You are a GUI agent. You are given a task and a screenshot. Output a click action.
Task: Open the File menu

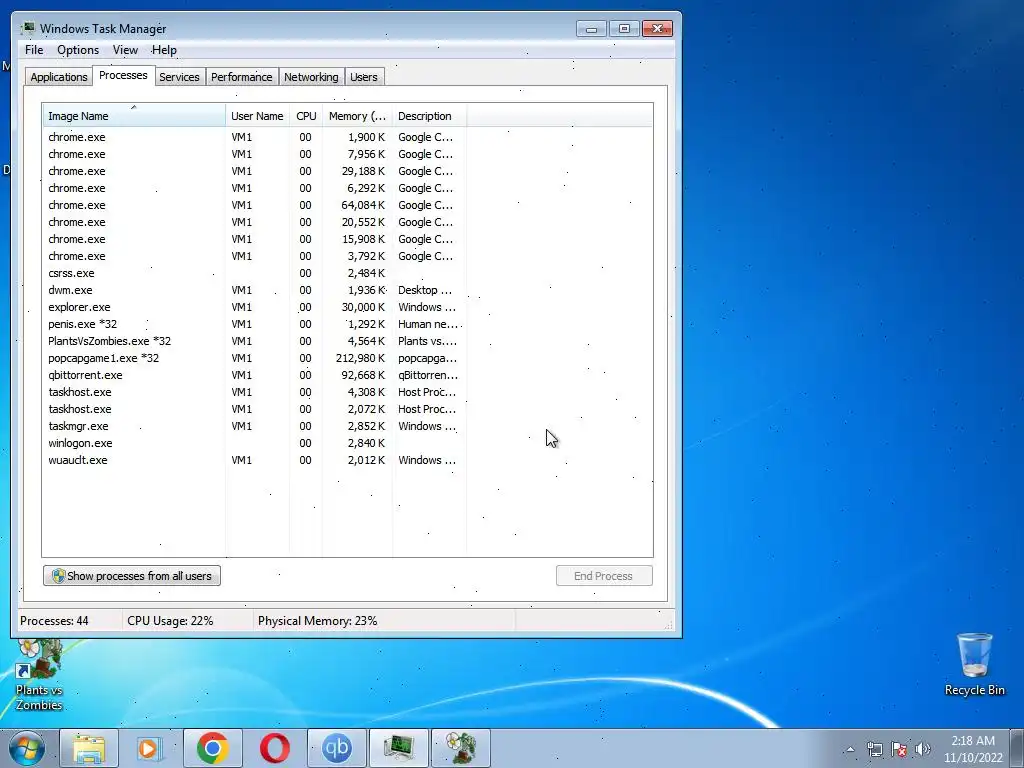point(34,50)
